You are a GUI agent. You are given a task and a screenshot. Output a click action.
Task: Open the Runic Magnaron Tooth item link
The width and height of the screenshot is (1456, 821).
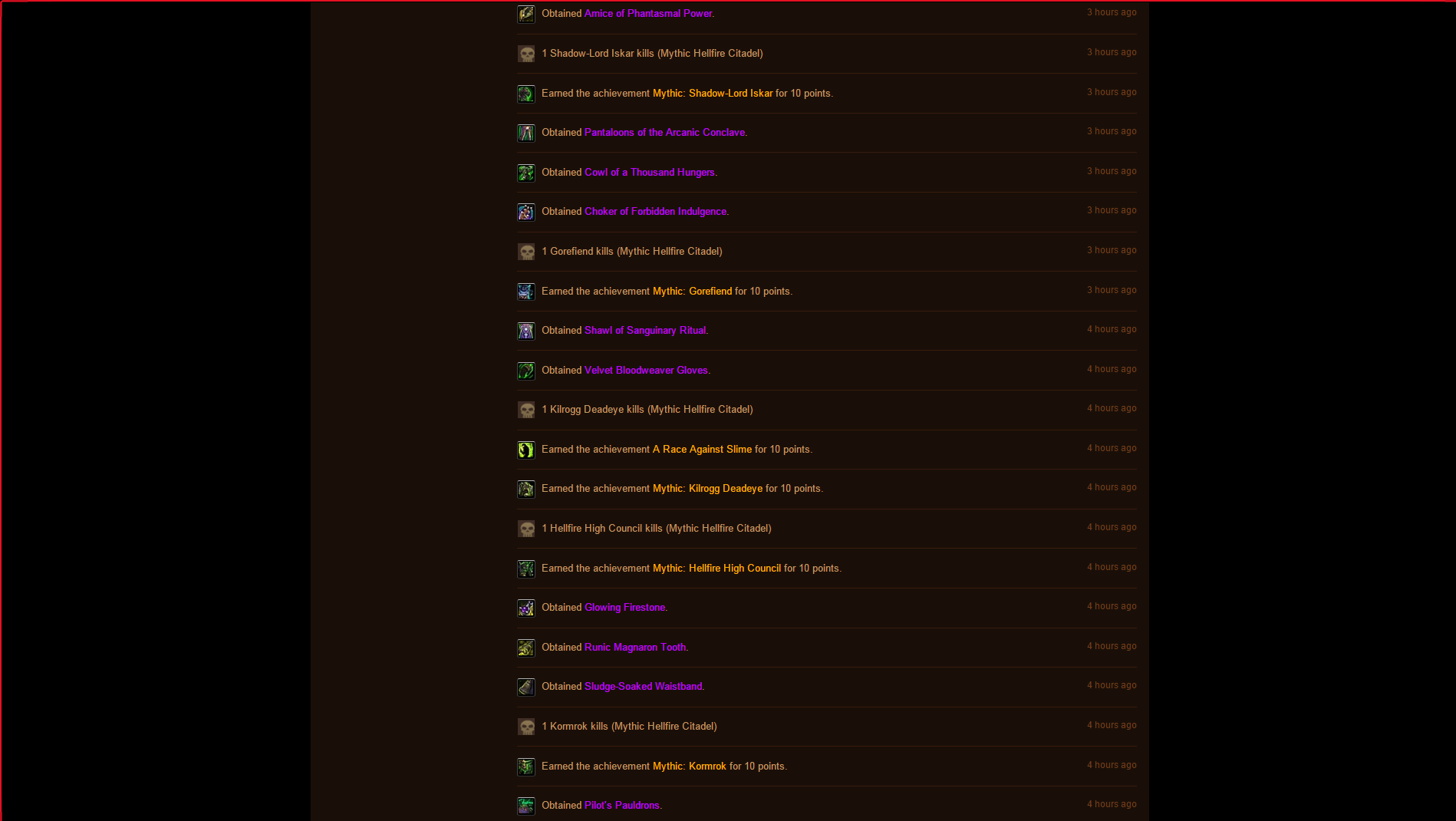[635, 648]
